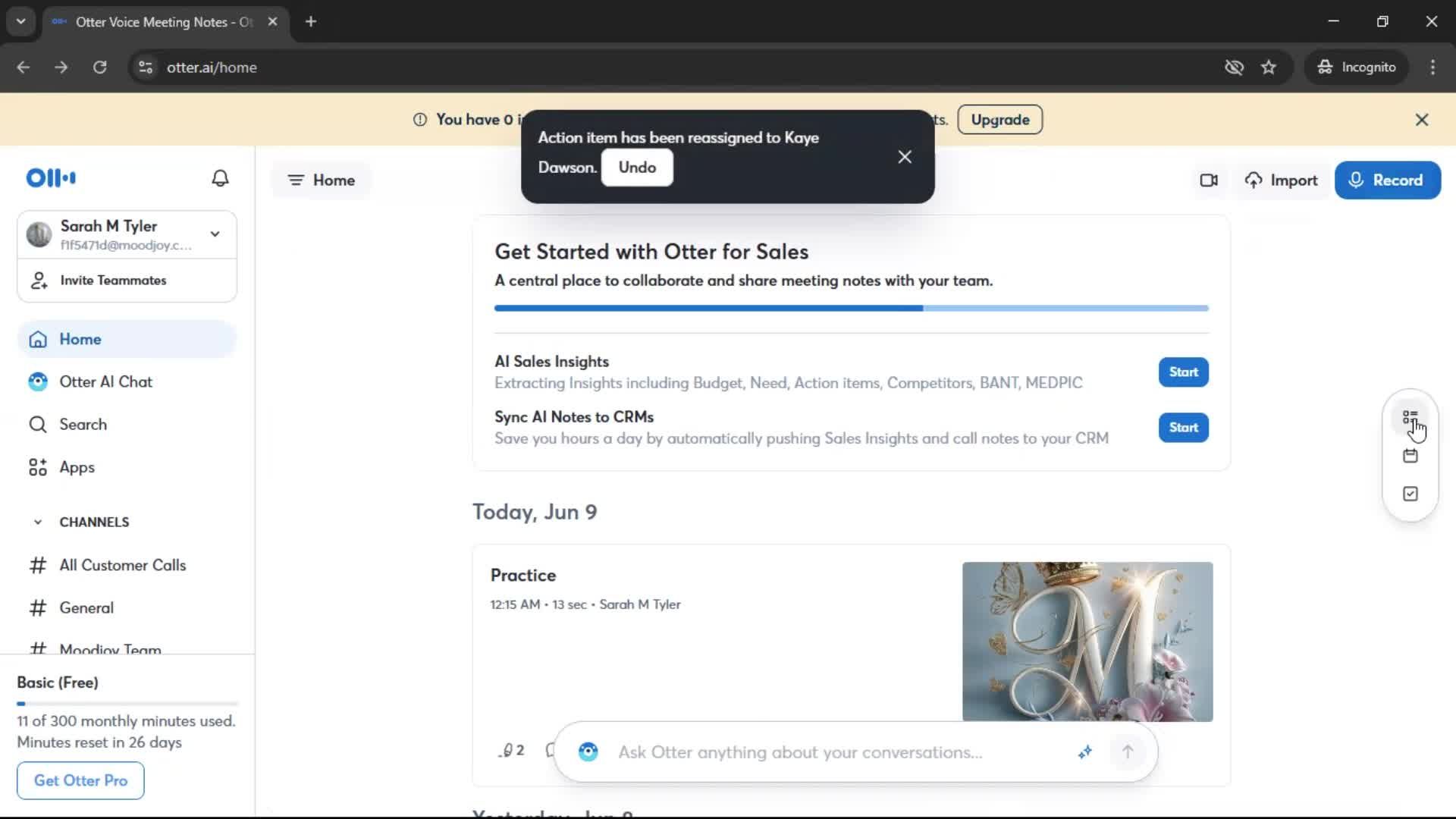Open All Customer Calls channel
This screenshot has width=1456, height=819.
[x=127, y=566]
